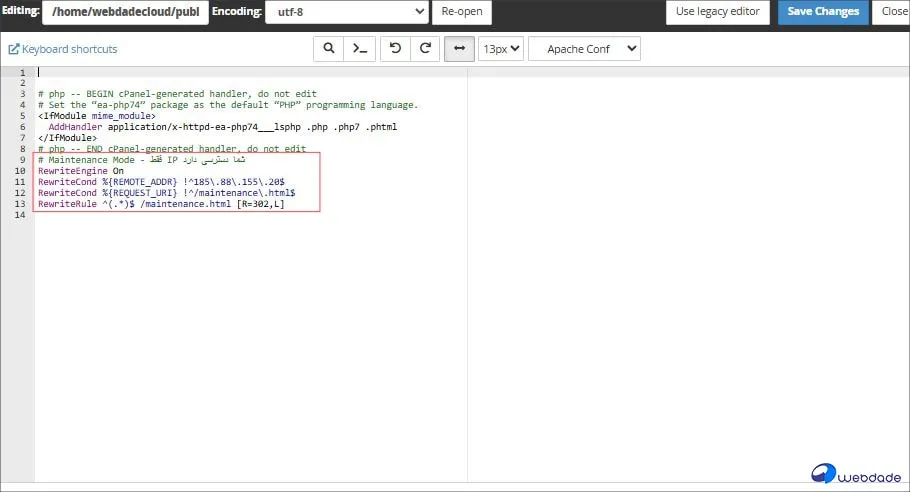This screenshot has width=910, height=492.
Task: Open the Keyboard shortcuts link
Action: 69,49
